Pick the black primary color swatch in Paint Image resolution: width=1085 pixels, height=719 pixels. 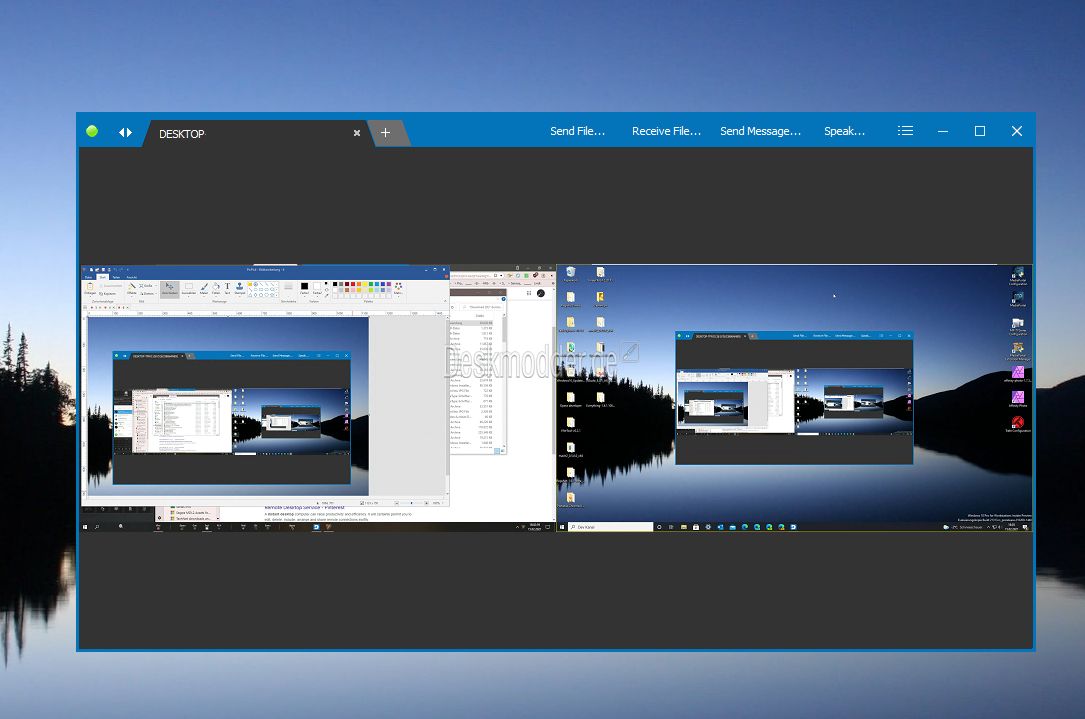pos(304,286)
